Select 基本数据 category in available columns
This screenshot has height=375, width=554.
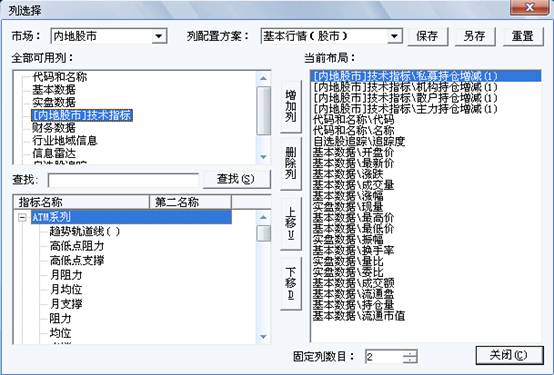click(x=54, y=90)
